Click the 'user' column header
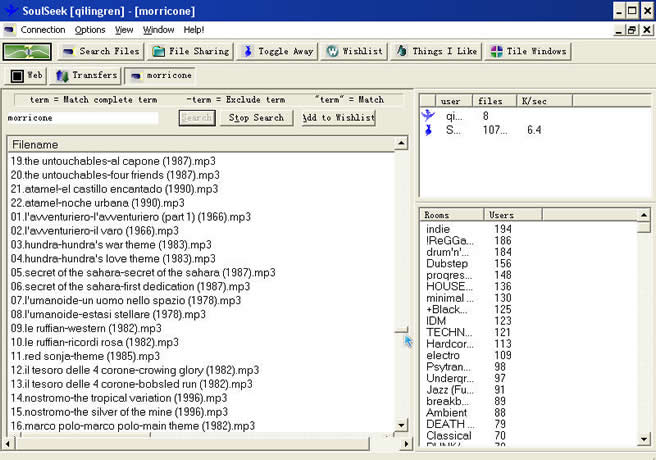This screenshot has height=460, width=656. click(x=454, y=101)
